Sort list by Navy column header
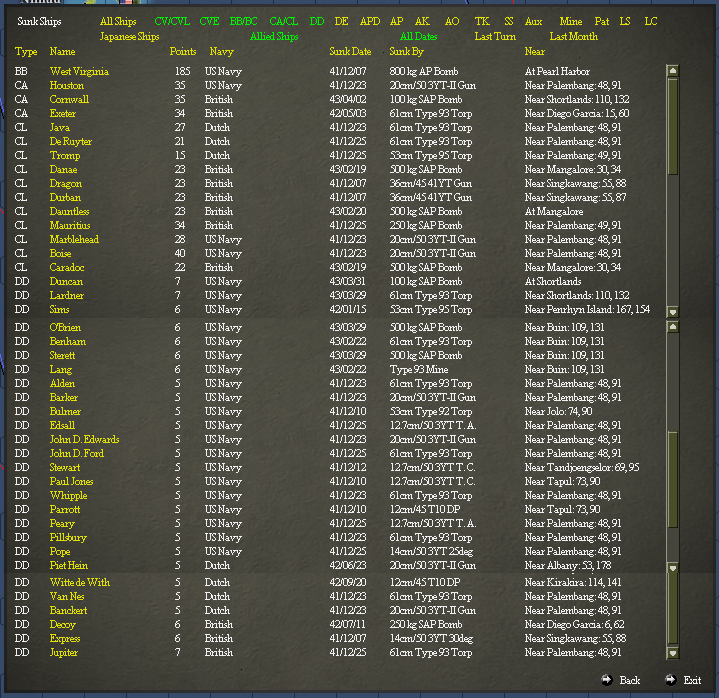 tap(222, 52)
